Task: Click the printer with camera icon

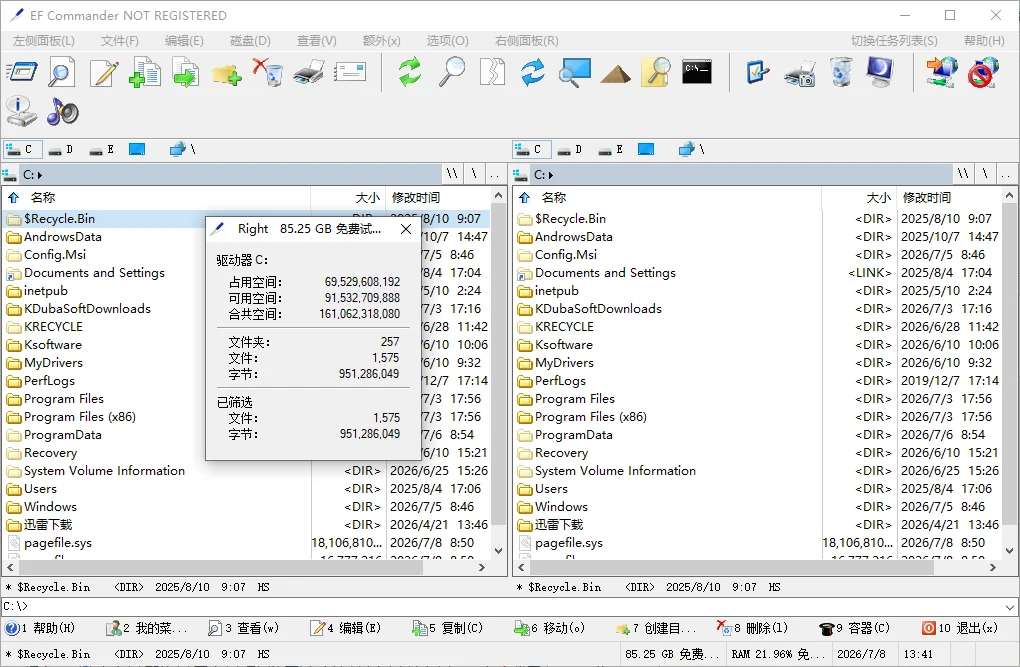Action: coord(799,73)
